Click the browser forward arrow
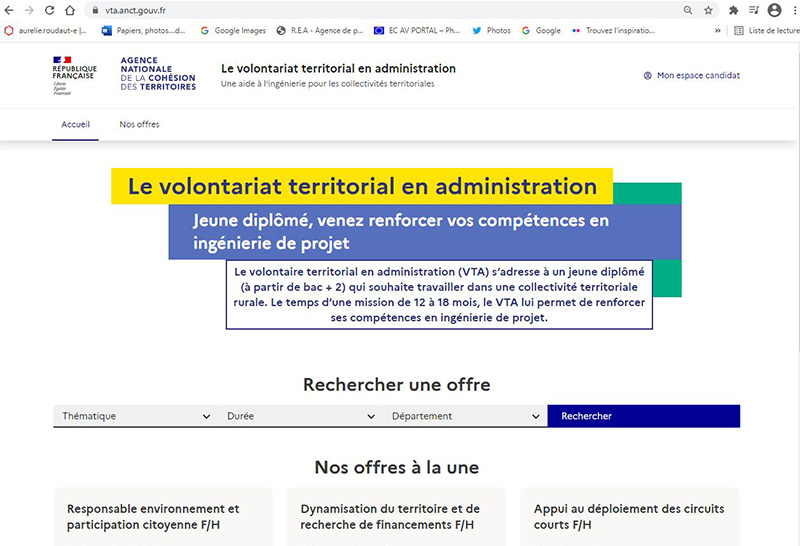 (29, 10)
